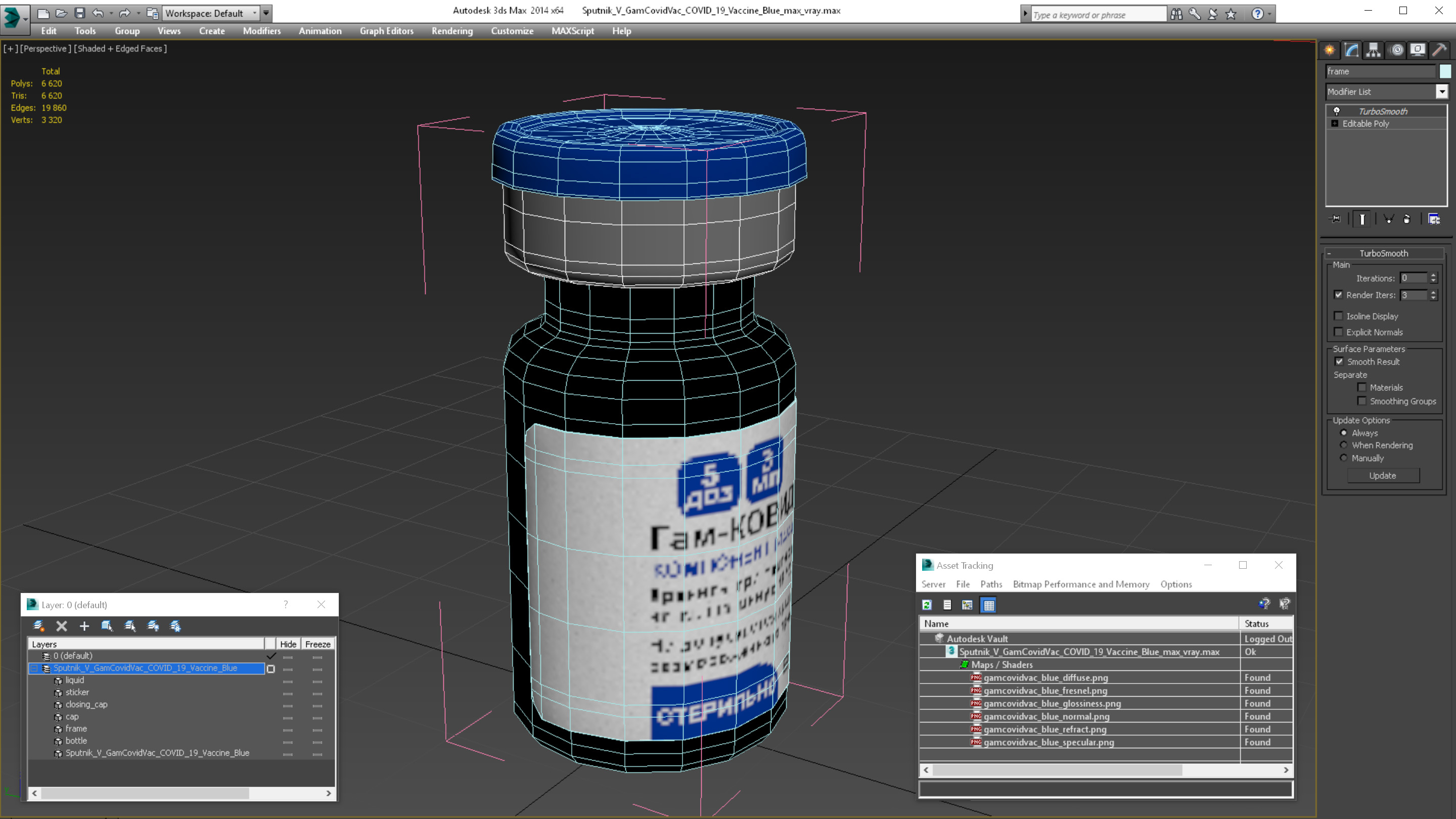Open the Create command panel tab
The width and height of the screenshot is (1456, 819).
click(x=1330, y=50)
